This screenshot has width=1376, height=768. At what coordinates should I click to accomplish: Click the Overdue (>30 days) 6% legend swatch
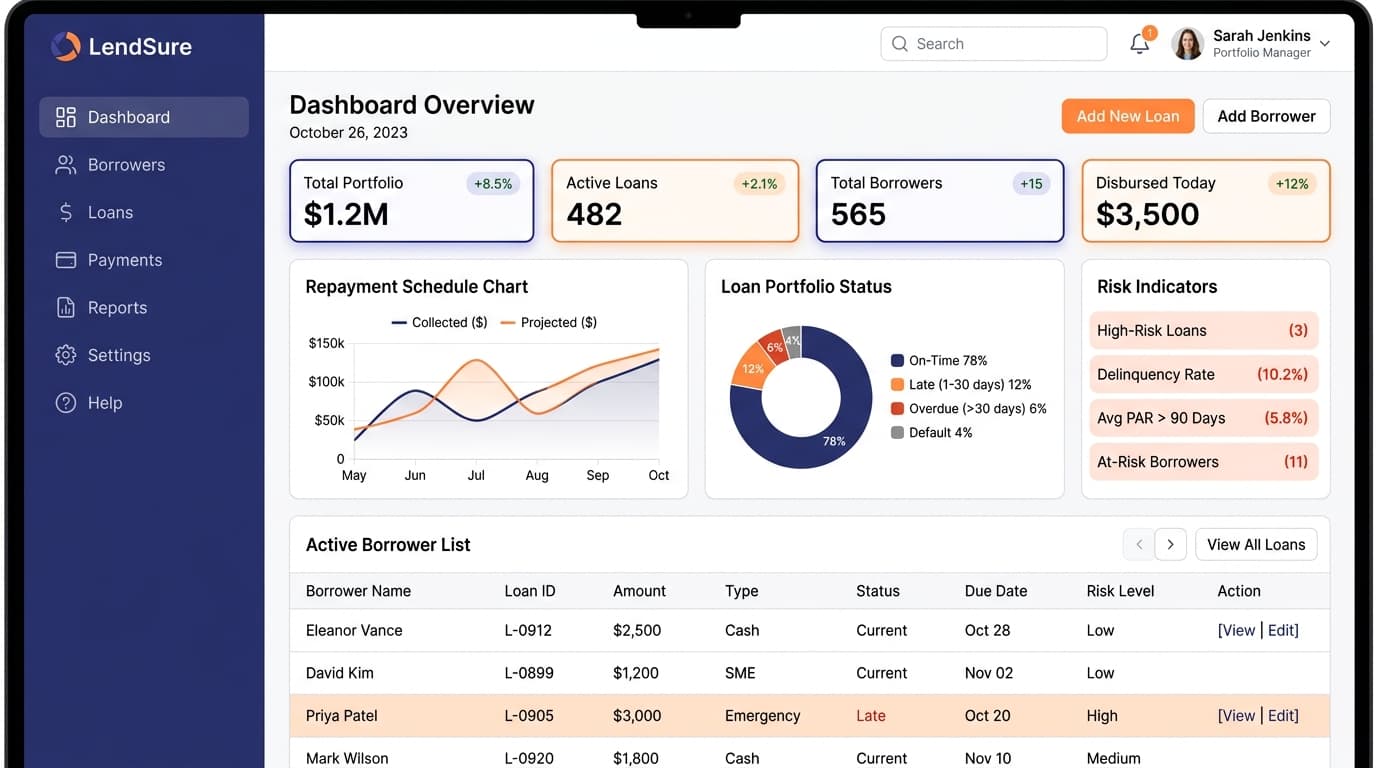(x=897, y=409)
